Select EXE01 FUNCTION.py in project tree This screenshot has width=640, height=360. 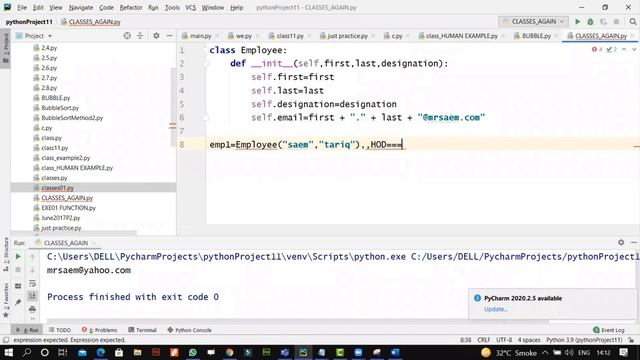(68, 208)
